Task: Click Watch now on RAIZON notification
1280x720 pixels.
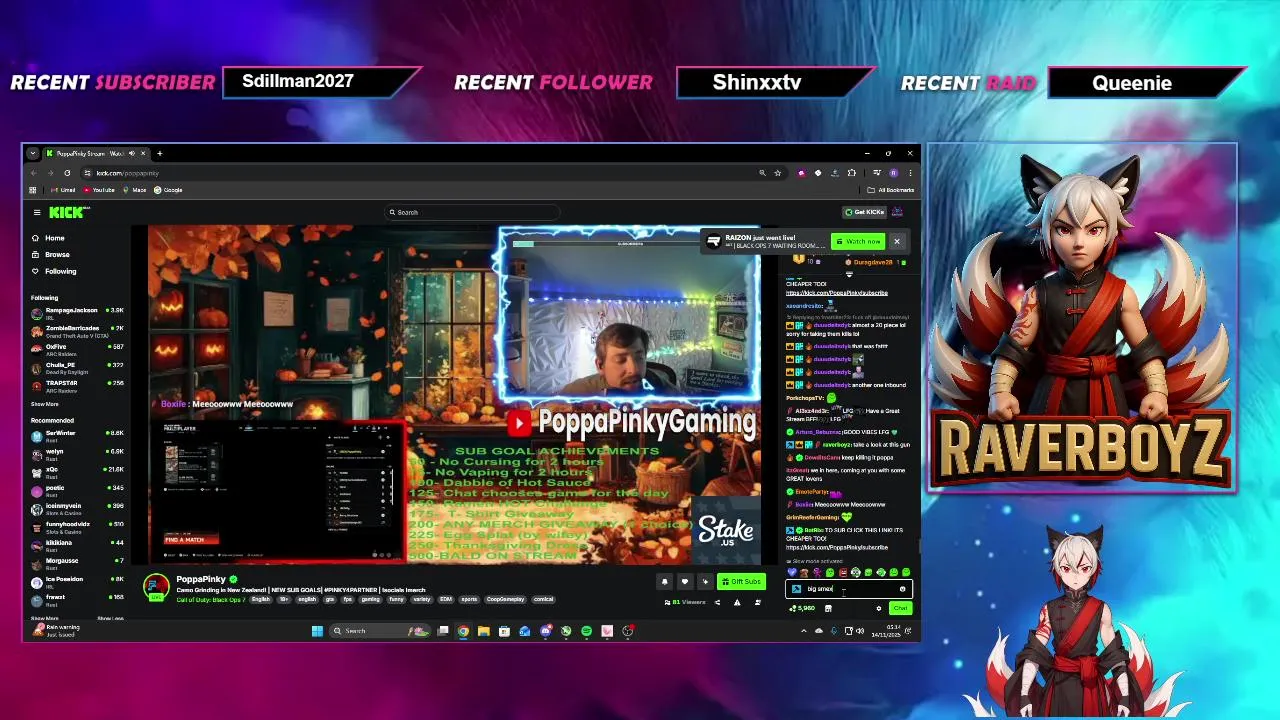Action: point(858,241)
